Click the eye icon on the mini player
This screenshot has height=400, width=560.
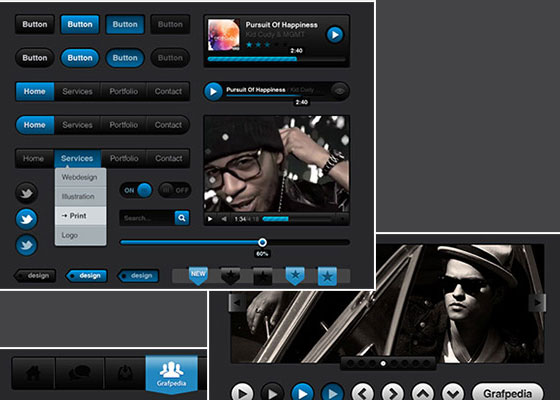(x=339, y=91)
